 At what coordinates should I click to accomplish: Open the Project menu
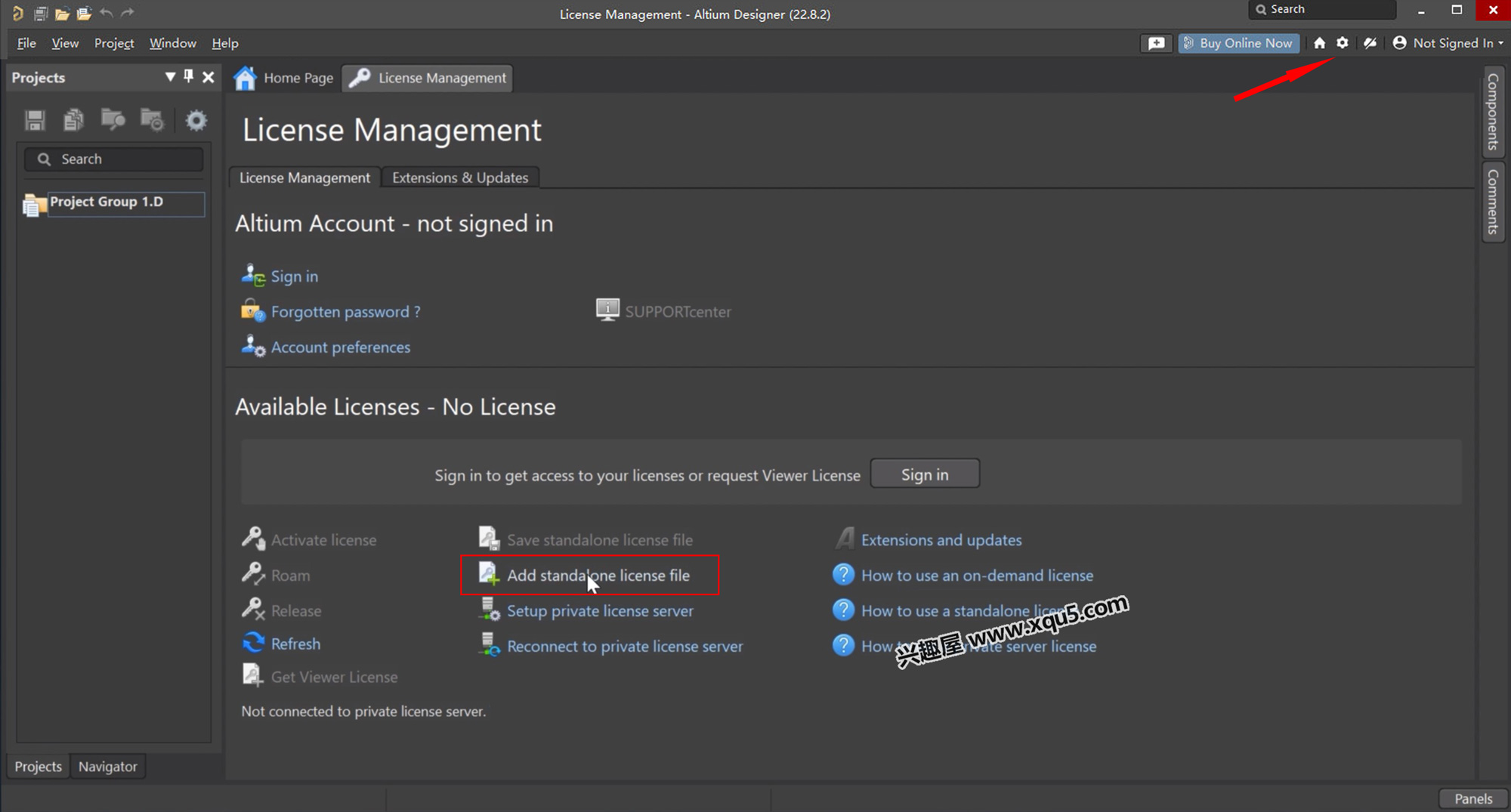click(114, 43)
